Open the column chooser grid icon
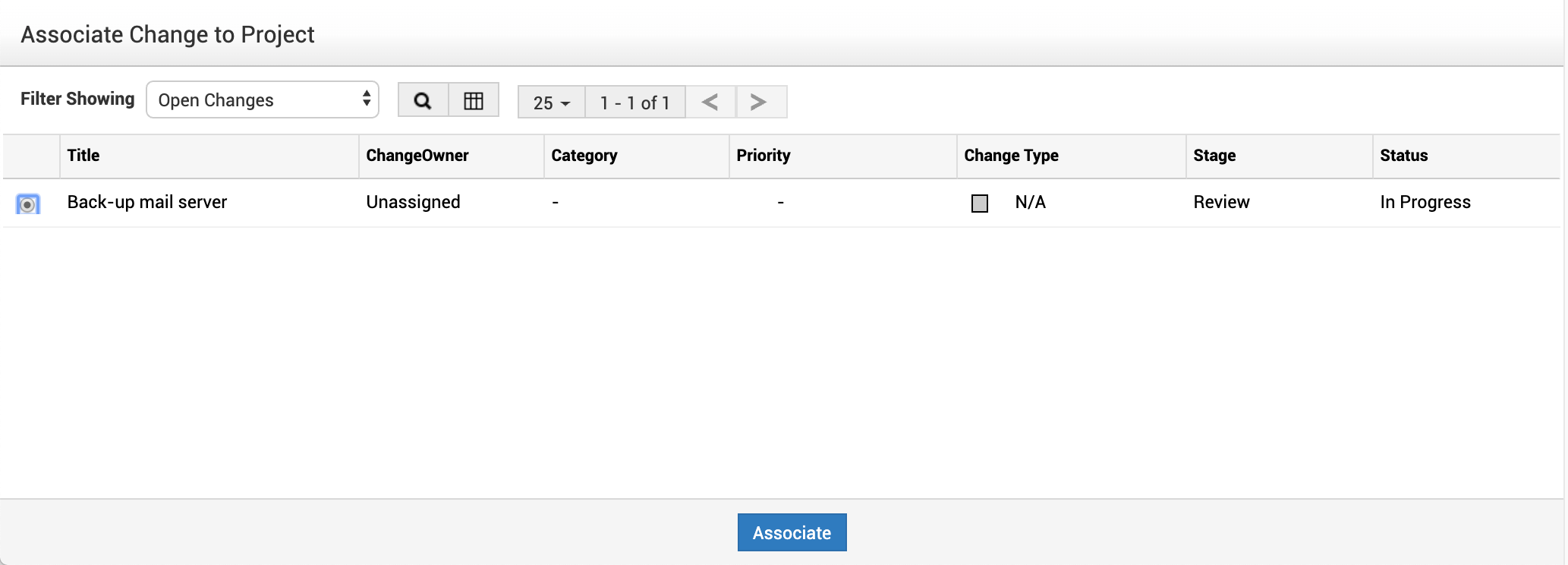This screenshot has height=565, width=1568. [x=474, y=100]
